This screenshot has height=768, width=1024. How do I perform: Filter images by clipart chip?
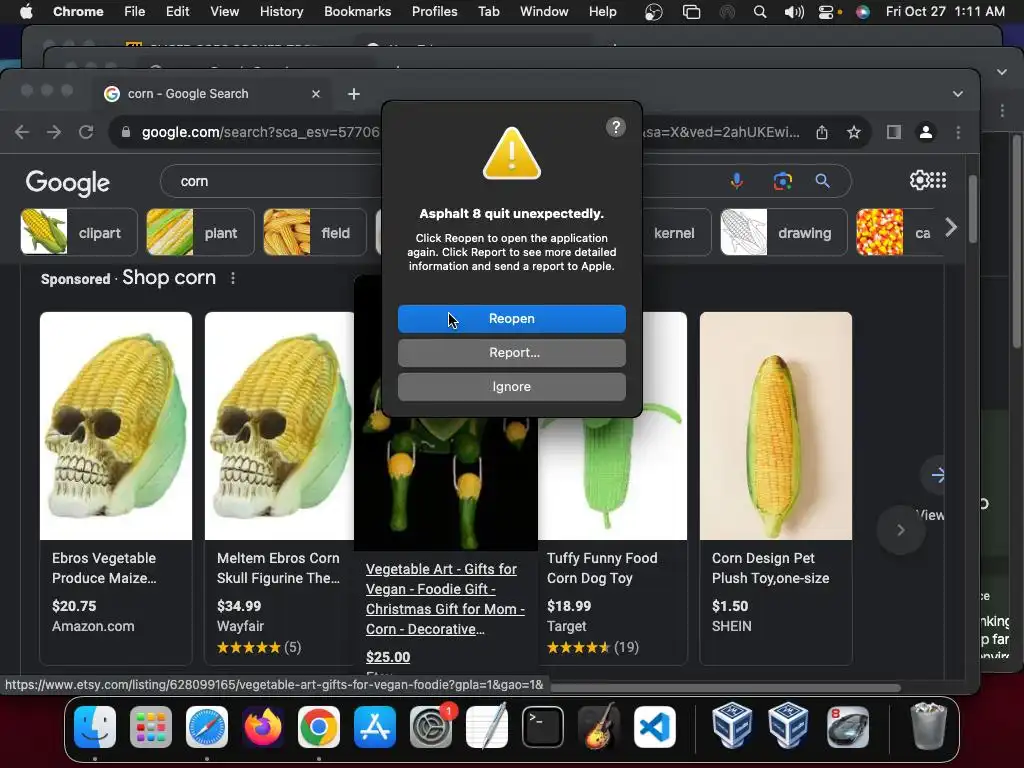pos(79,232)
